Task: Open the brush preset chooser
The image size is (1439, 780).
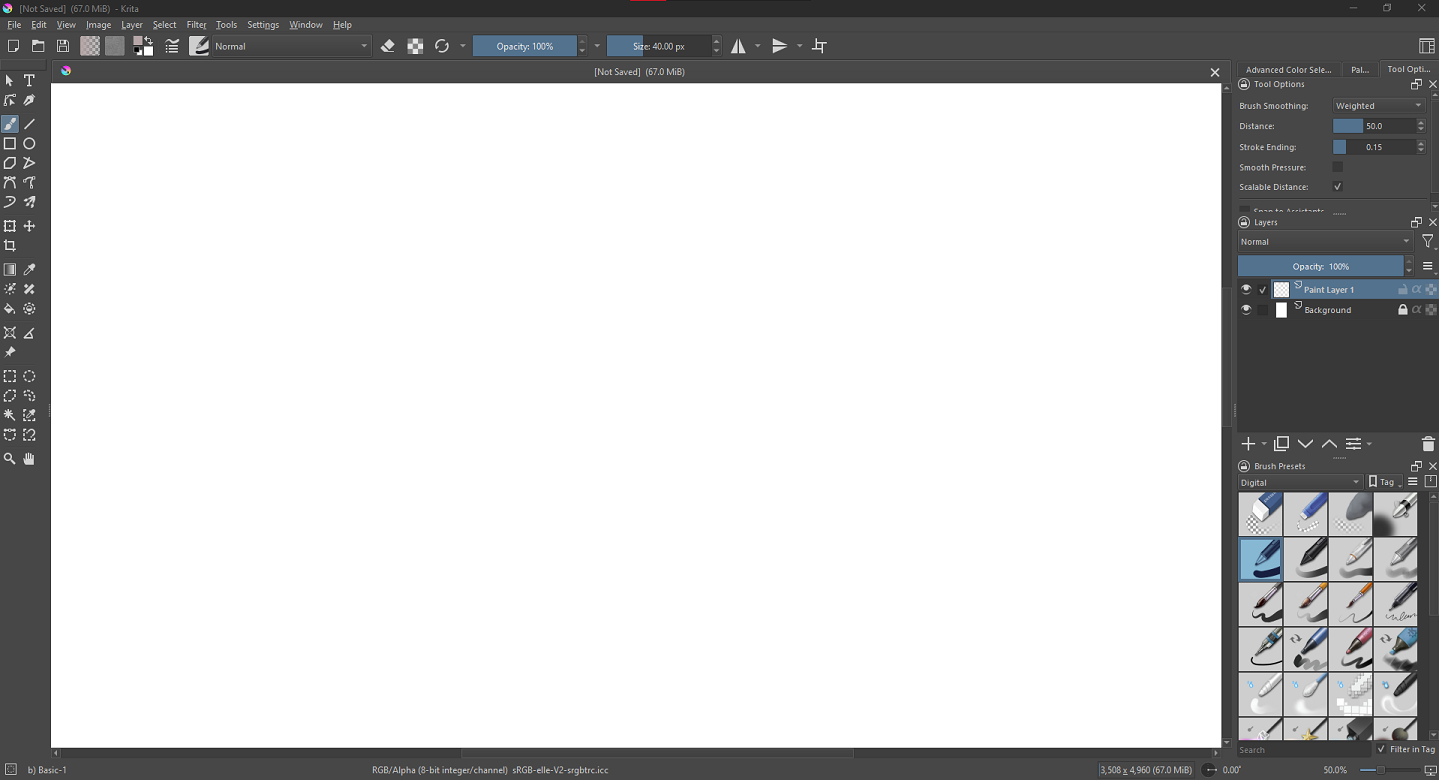Action: (x=199, y=46)
